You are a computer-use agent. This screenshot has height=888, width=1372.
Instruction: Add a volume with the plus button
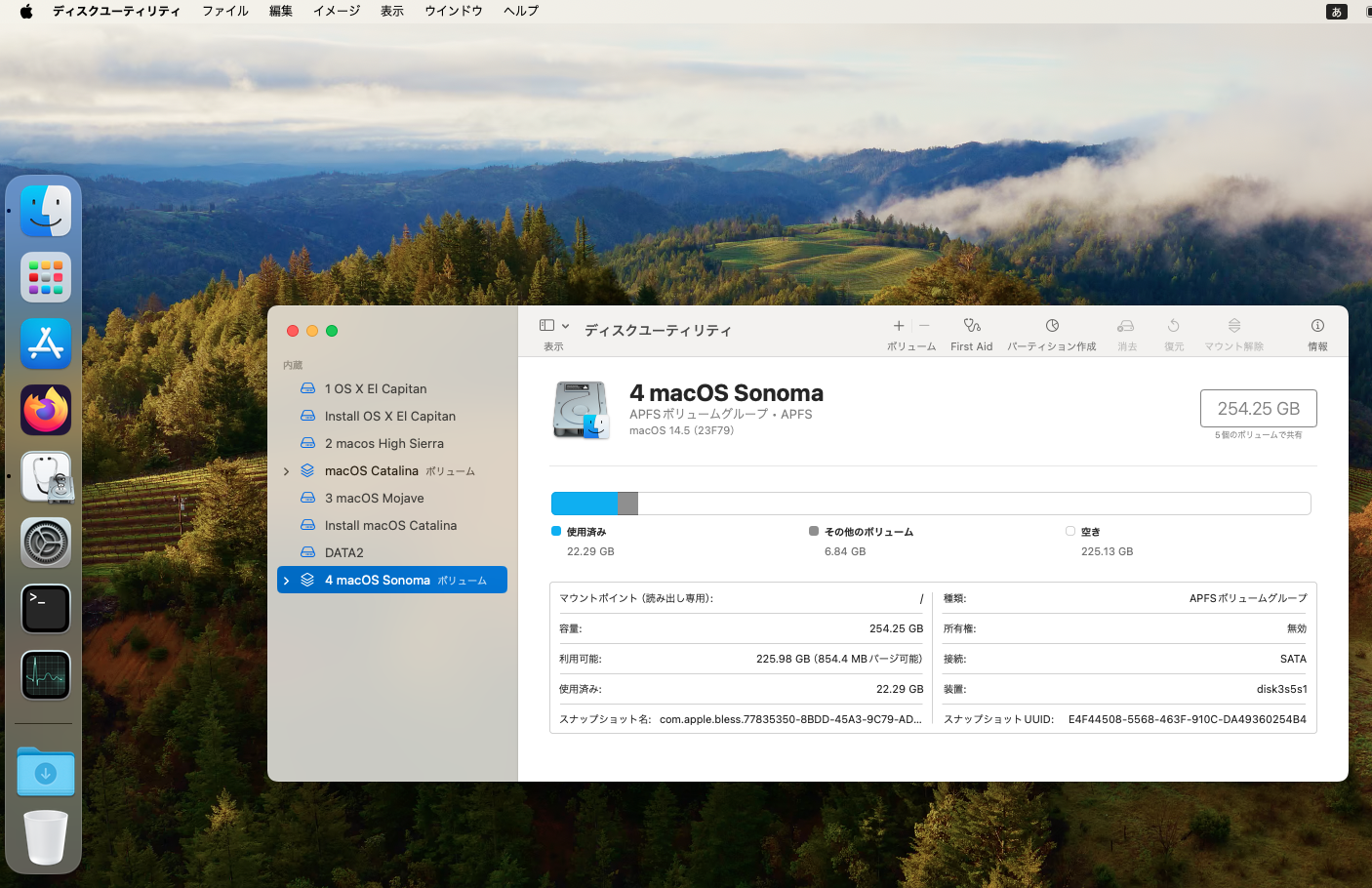click(x=899, y=326)
